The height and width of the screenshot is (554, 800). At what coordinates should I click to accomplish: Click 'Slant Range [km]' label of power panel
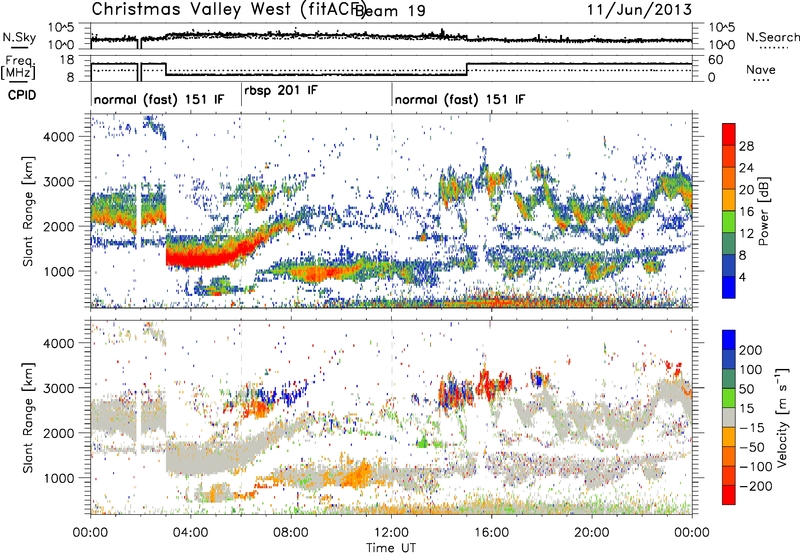coord(28,211)
